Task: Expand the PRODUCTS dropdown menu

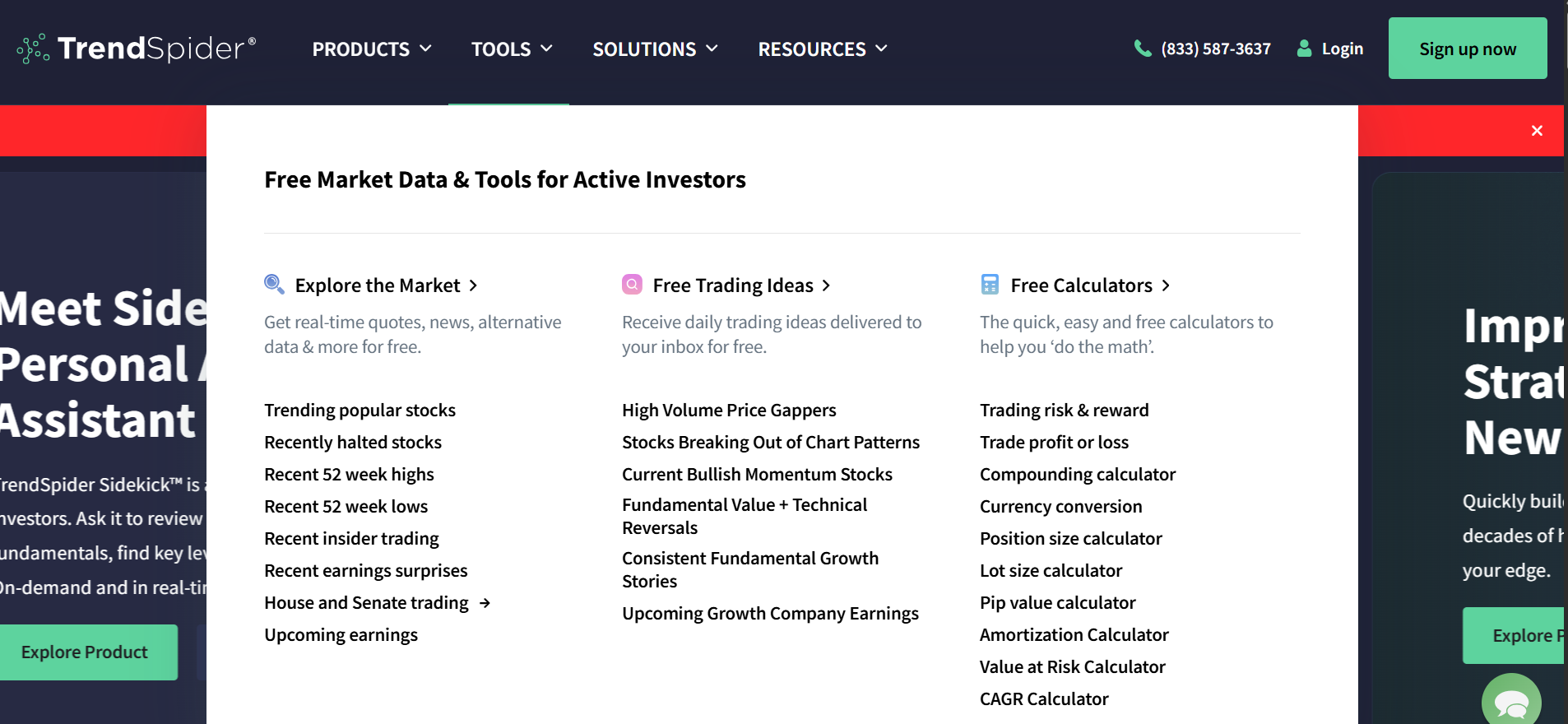Action: (372, 49)
